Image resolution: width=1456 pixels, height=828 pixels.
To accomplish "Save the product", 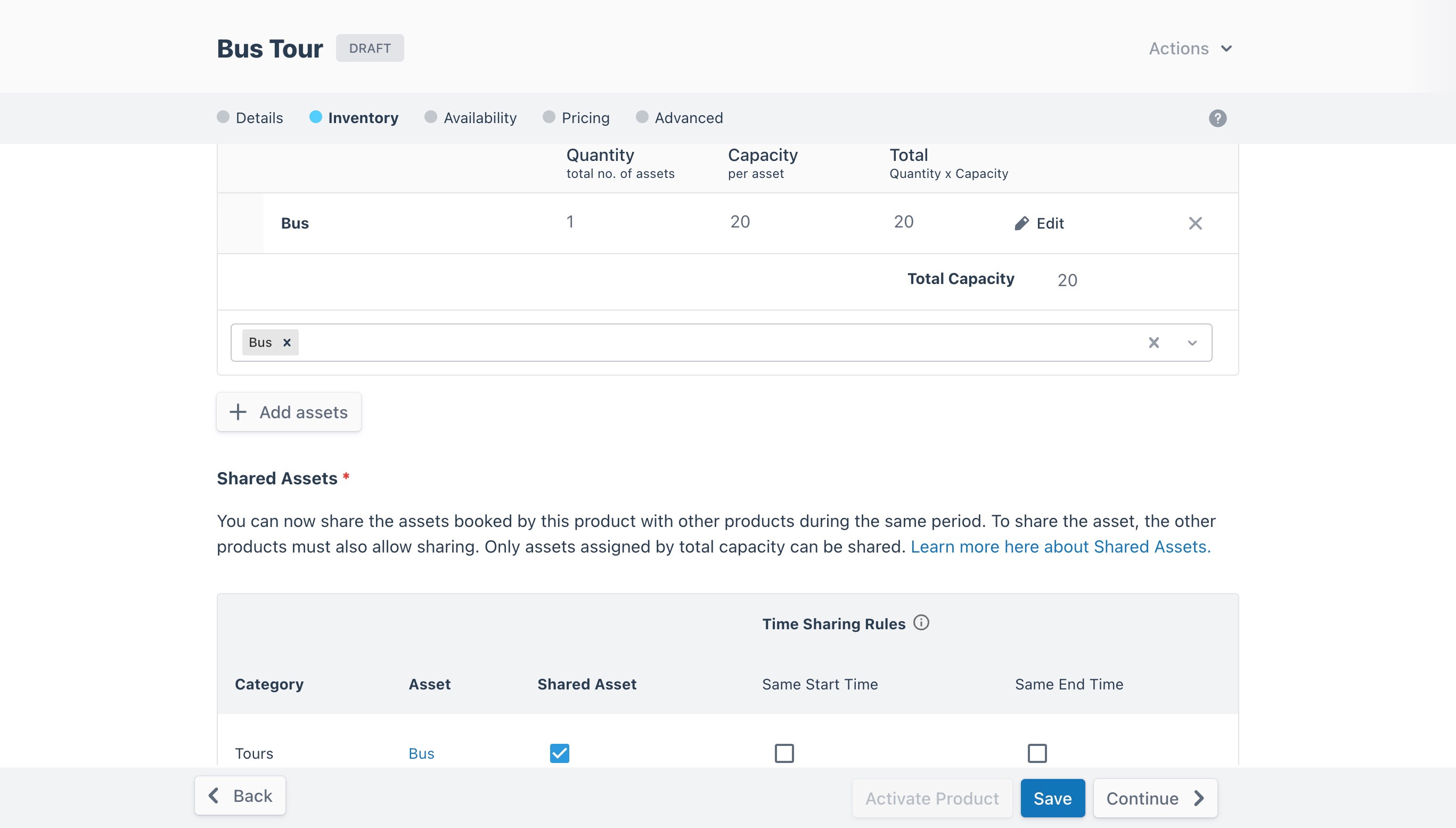I will pos(1052,798).
